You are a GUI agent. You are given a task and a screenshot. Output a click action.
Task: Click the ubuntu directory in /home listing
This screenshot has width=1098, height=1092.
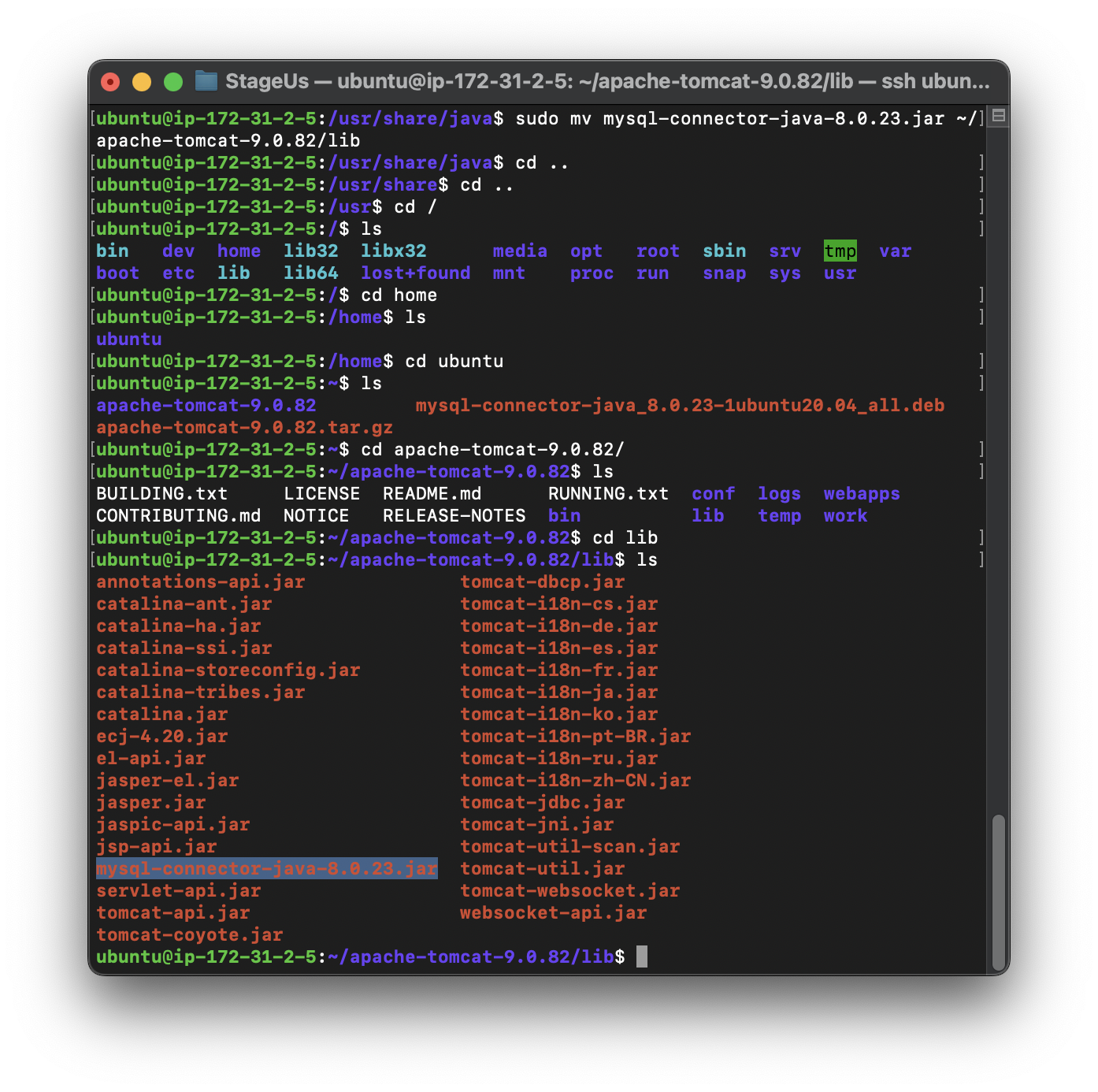pos(129,340)
